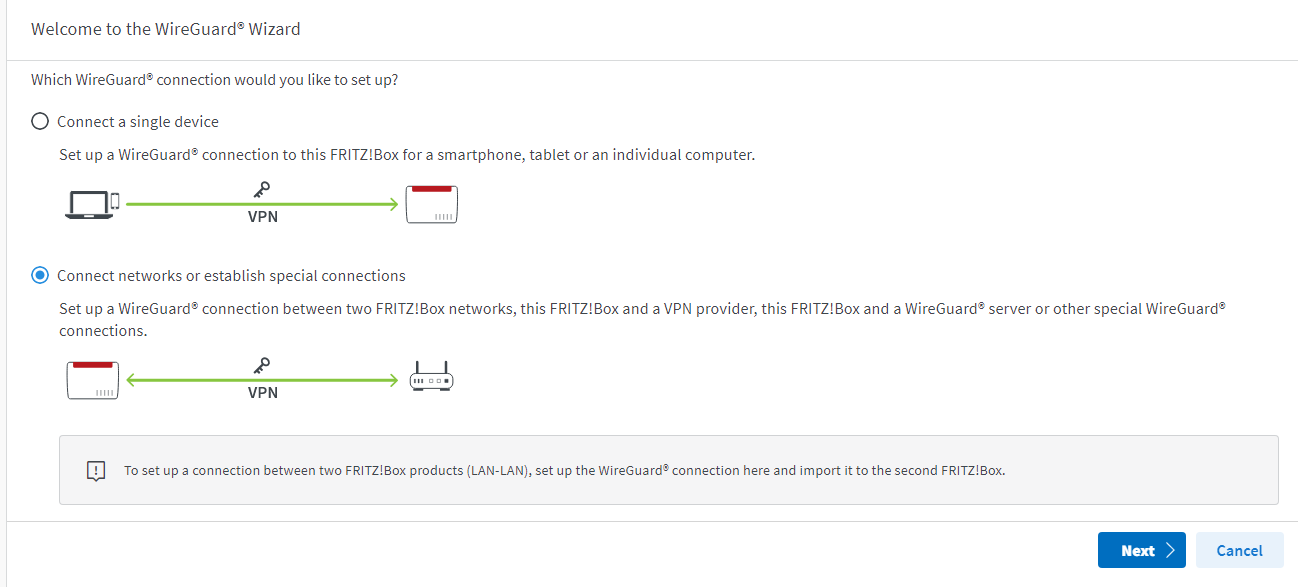The image size is (1298, 587).
Task: Click the laptop and phone device icon
Action: pos(93,204)
